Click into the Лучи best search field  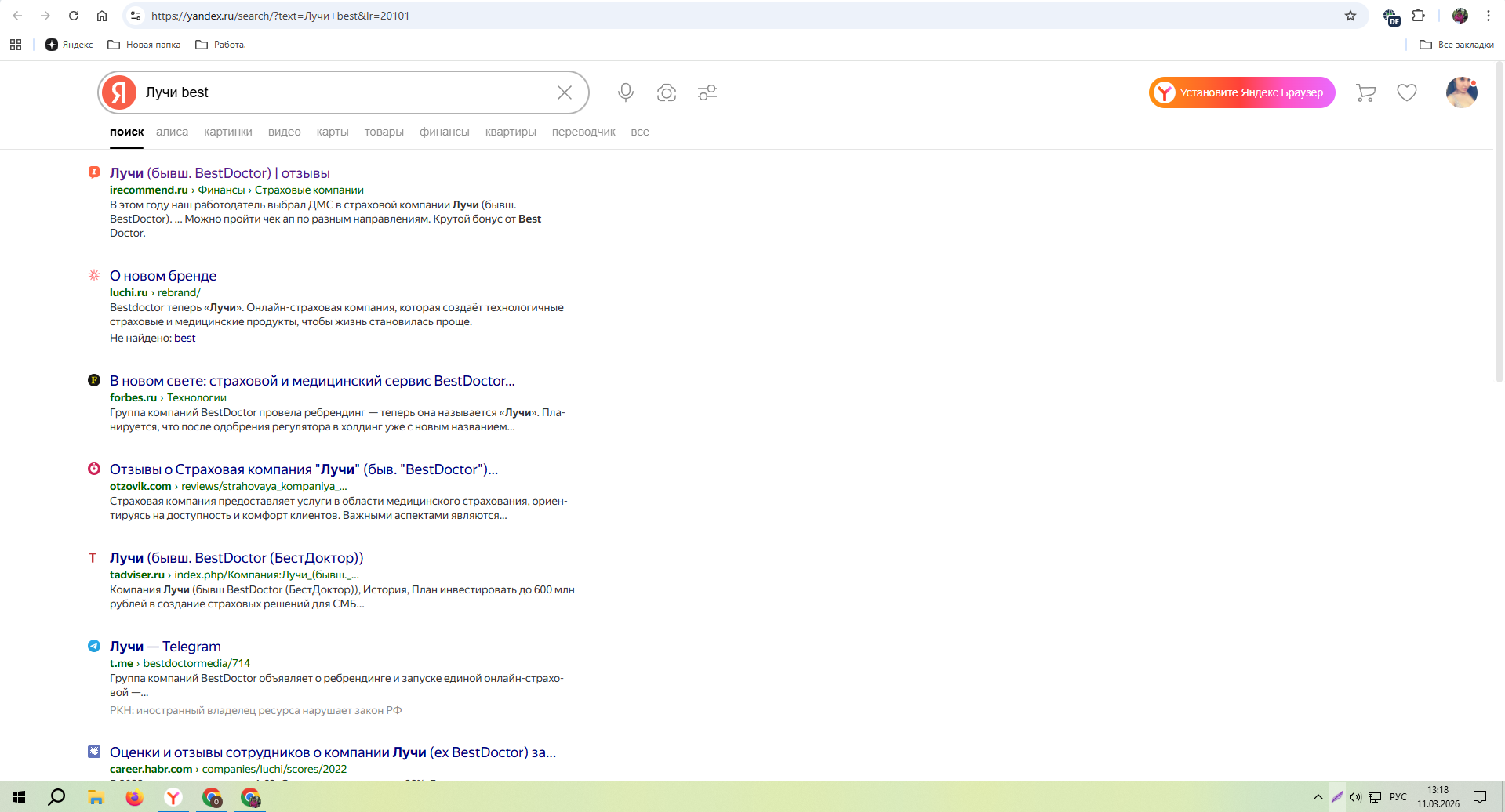(x=345, y=92)
